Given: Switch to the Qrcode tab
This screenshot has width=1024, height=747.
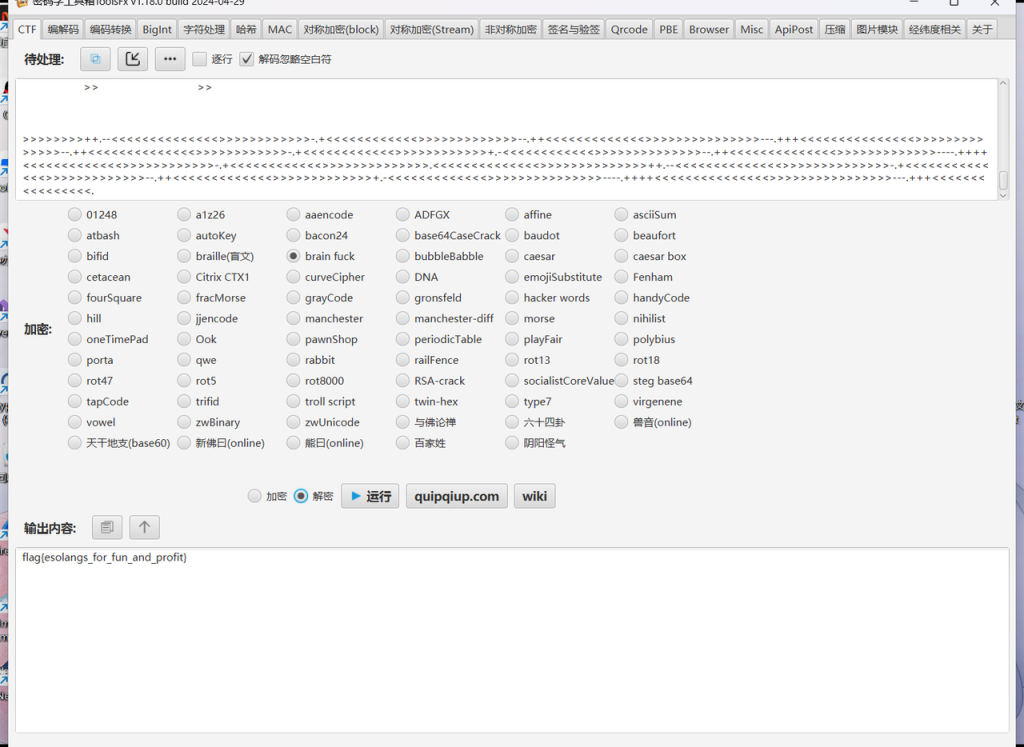Looking at the screenshot, I should pyautogui.click(x=629, y=29).
